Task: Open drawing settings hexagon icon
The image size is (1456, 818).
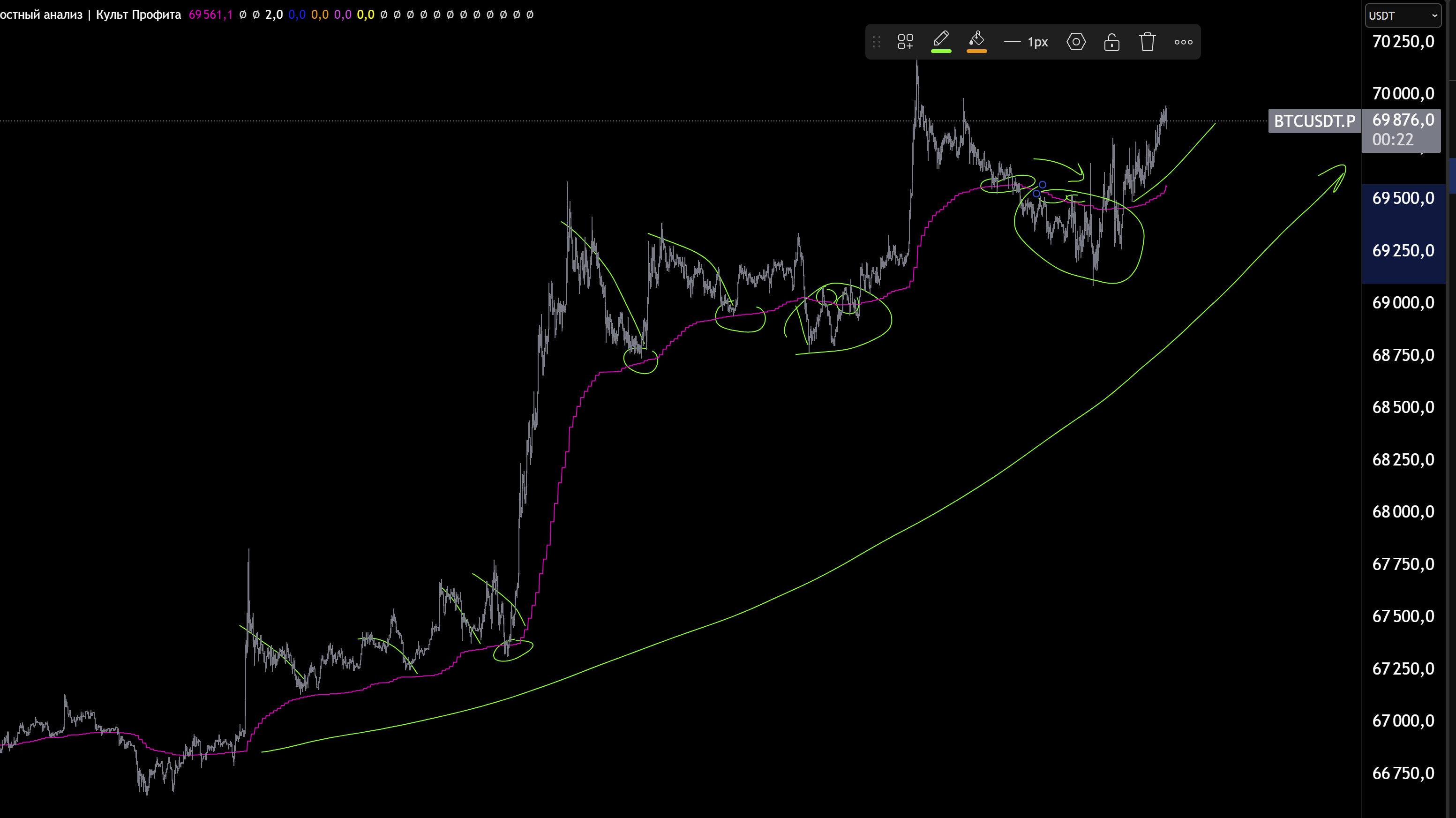Action: (x=1076, y=42)
